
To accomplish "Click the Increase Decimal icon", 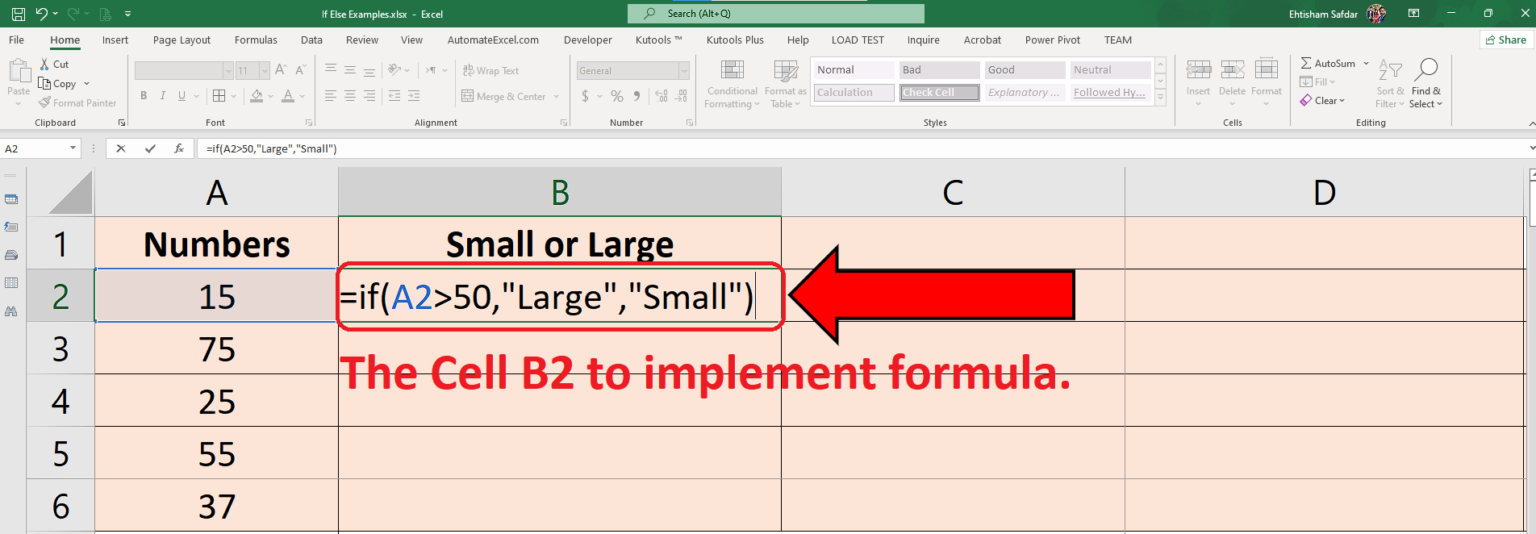I will click(x=659, y=96).
